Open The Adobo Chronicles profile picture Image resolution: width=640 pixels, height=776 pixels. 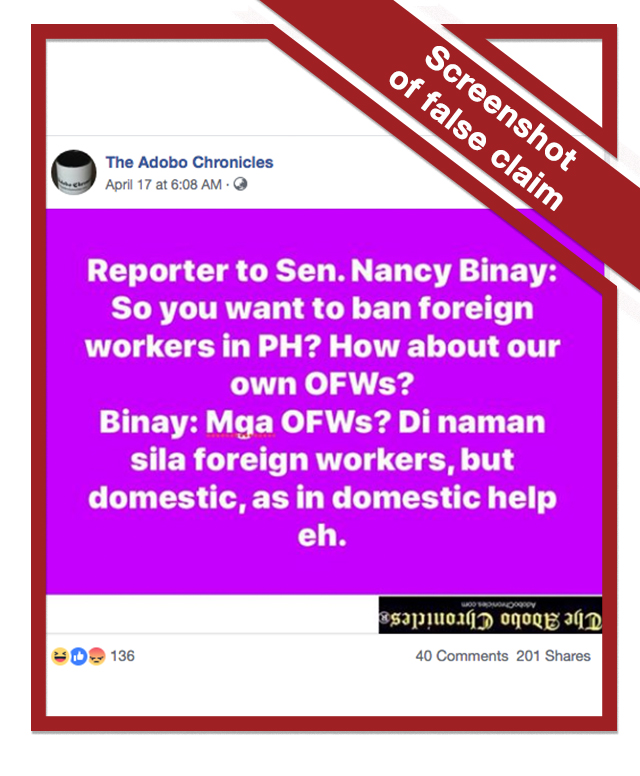[74, 172]
